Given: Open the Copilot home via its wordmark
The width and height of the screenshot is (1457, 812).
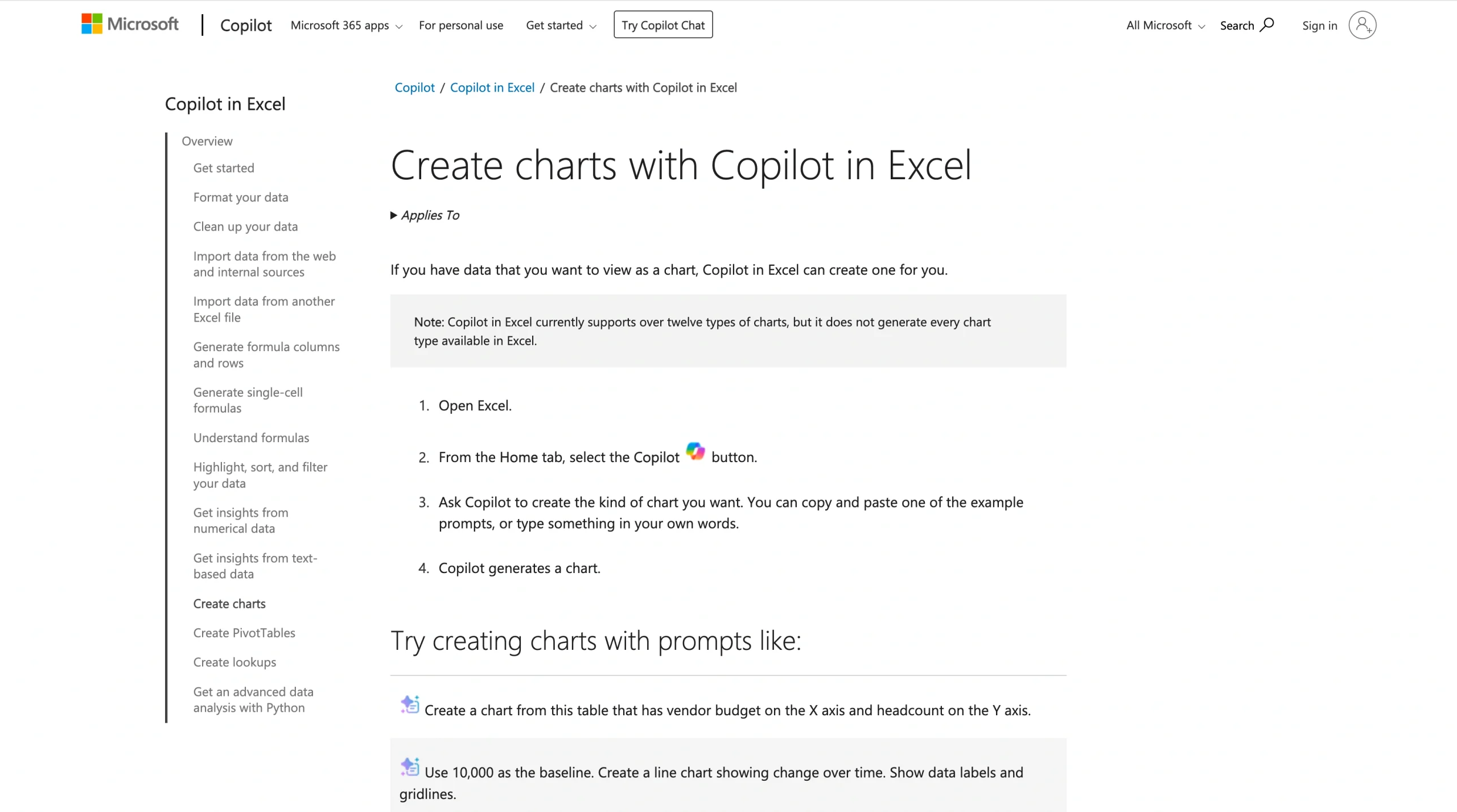Looking at the screenshot, I should 246,25.
